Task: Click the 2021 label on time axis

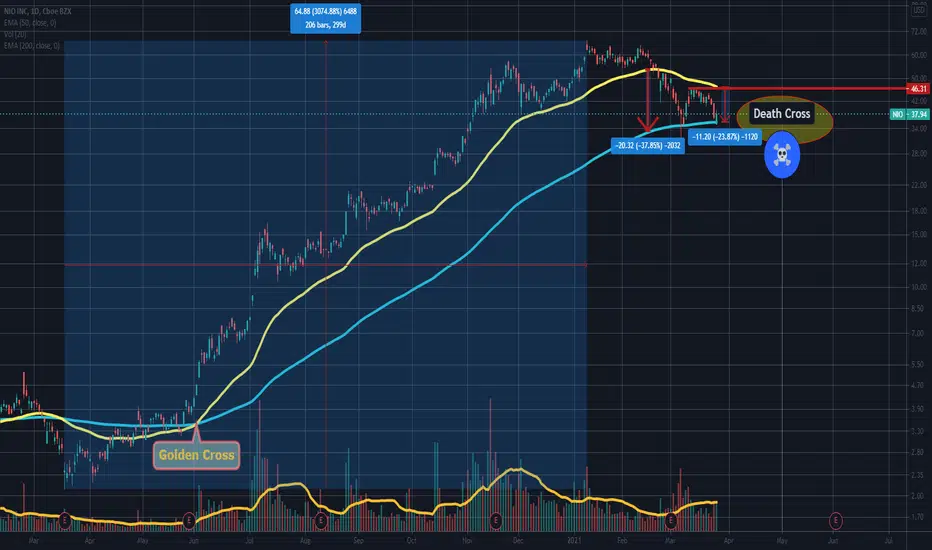Action: pyautogui.click(x=574, y=541)
